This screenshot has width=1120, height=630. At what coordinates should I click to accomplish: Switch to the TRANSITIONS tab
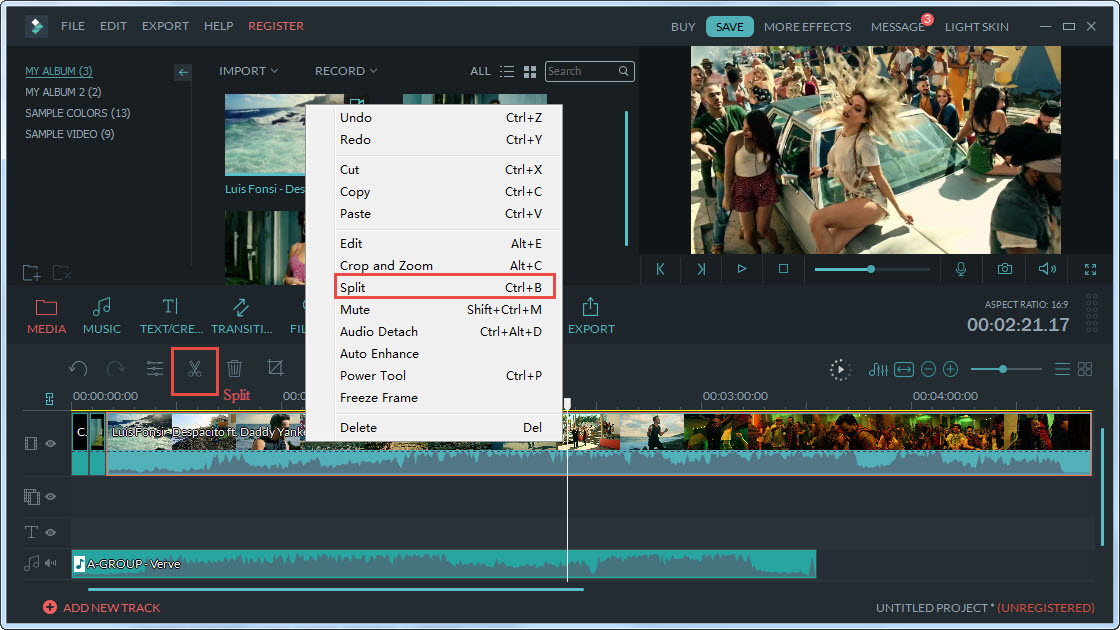(241, 316)
